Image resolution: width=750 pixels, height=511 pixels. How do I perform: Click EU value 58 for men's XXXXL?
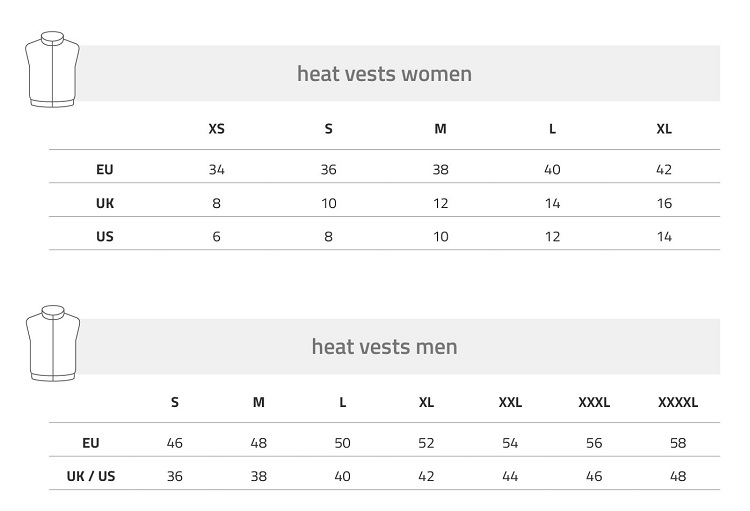click(678, 442)
